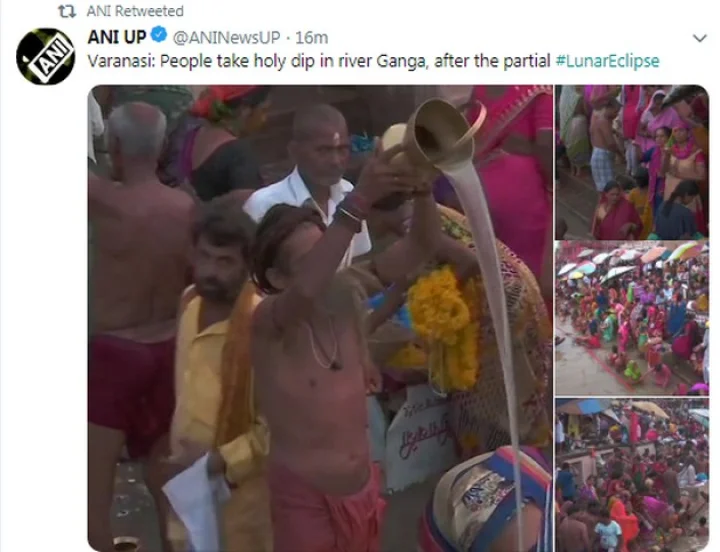
Task: Click the word Ganga in tweet text
Action: [402, 62]
